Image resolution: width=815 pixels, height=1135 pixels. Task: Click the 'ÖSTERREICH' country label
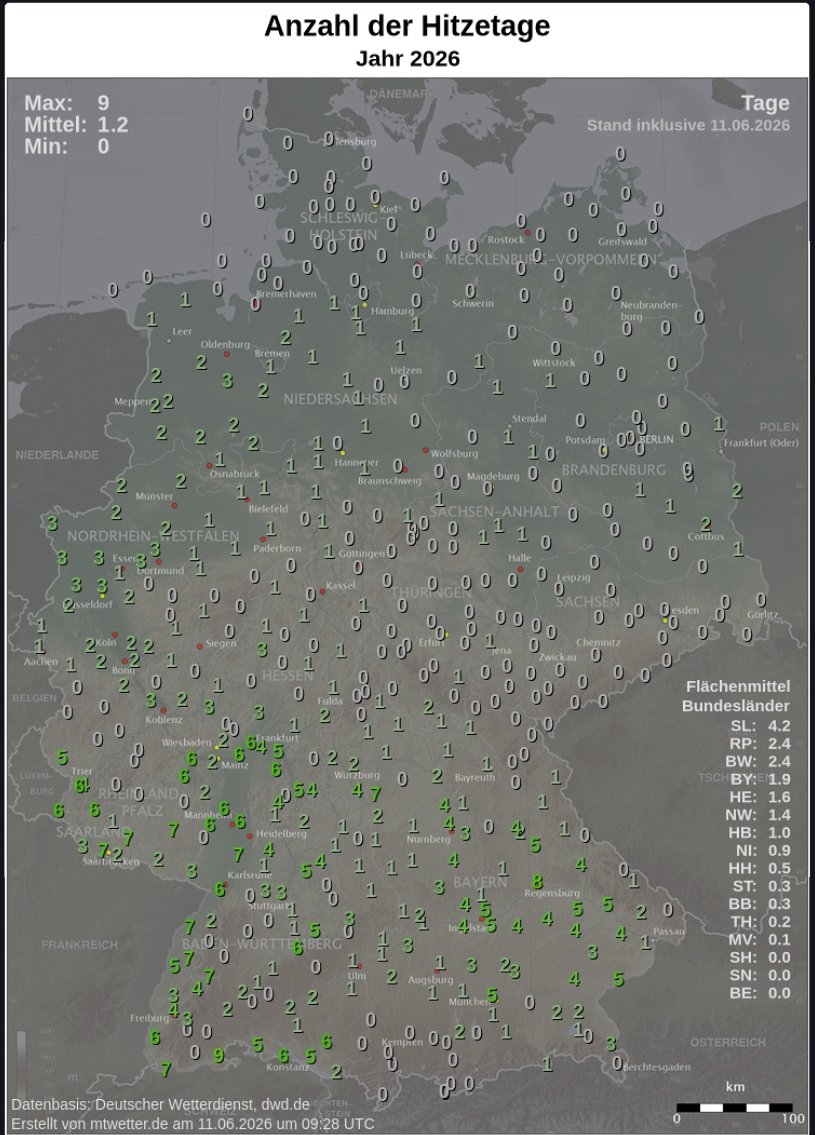(727, 1042)
